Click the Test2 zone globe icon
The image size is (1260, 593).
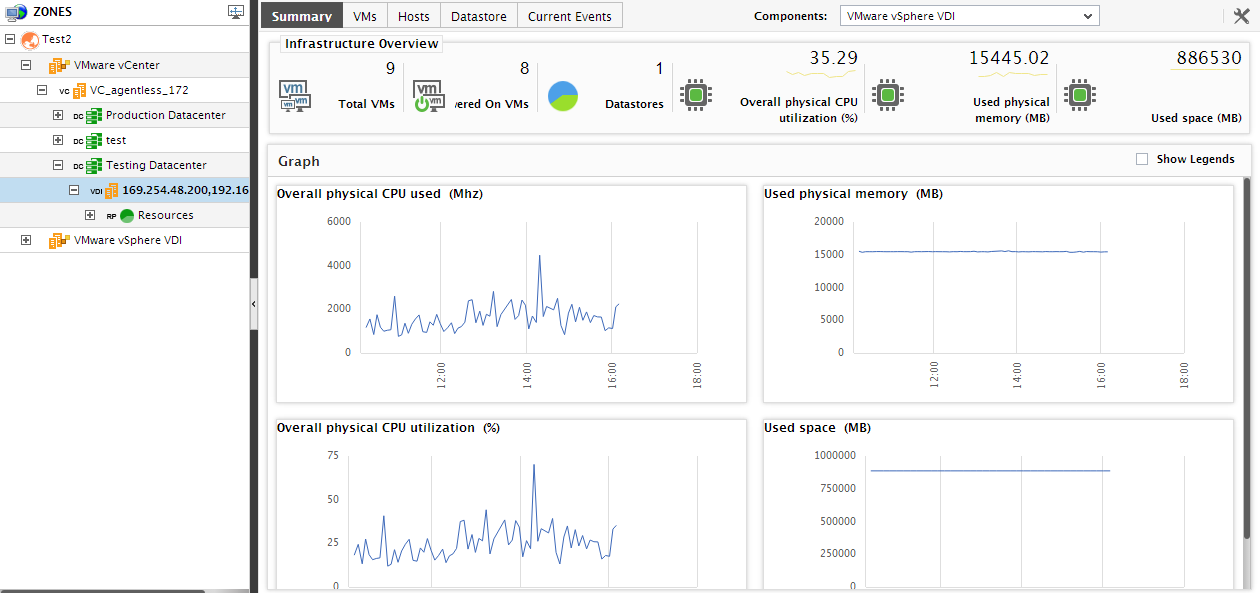(x=29, y=39)
